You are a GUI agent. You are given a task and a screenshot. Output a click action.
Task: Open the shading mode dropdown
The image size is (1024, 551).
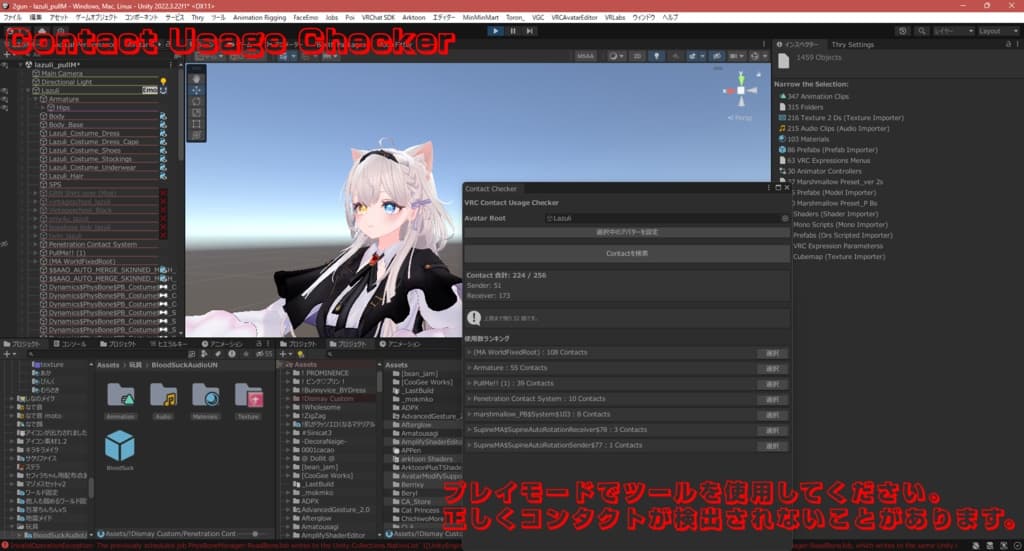point(616,56)
